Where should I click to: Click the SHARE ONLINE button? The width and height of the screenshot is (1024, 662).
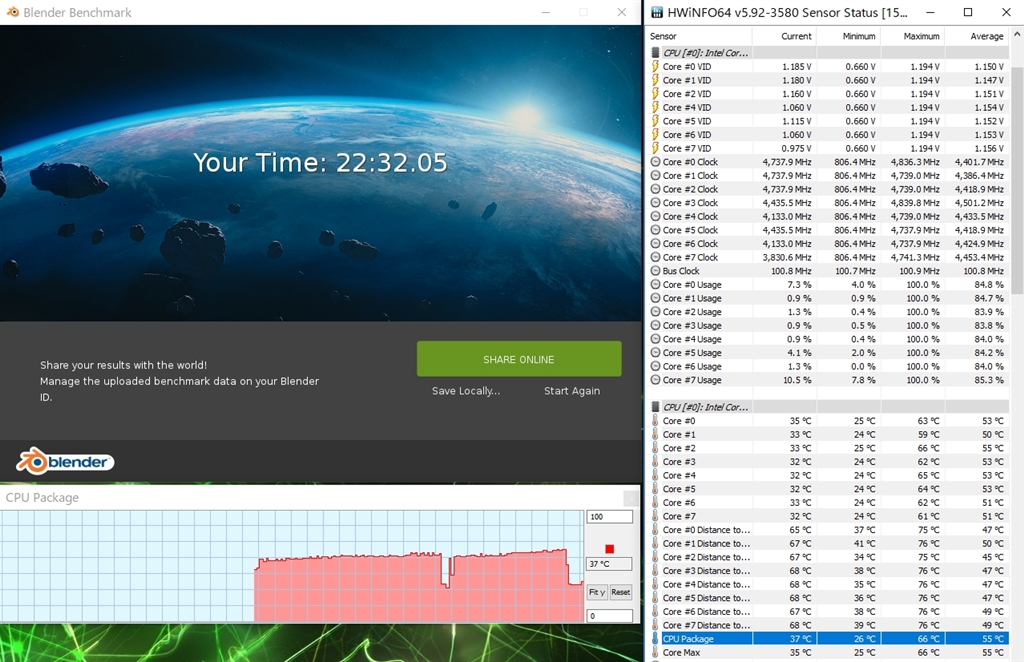[x=519, y=358]
